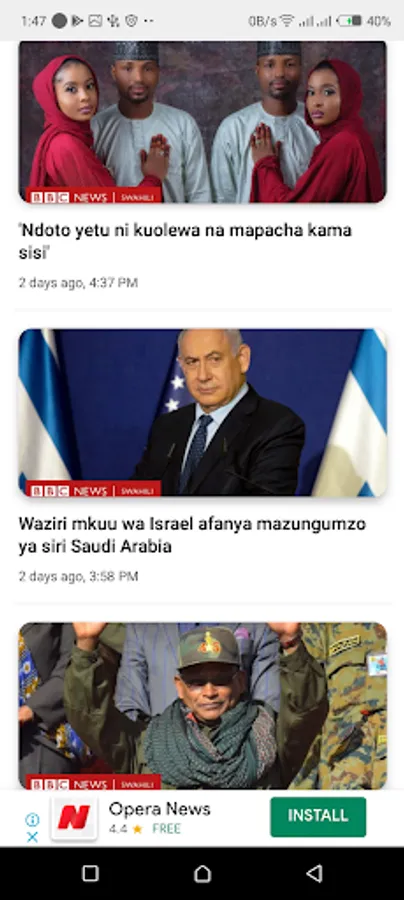
Task: Install the Opera News app
Action: (x=318, y=816)
